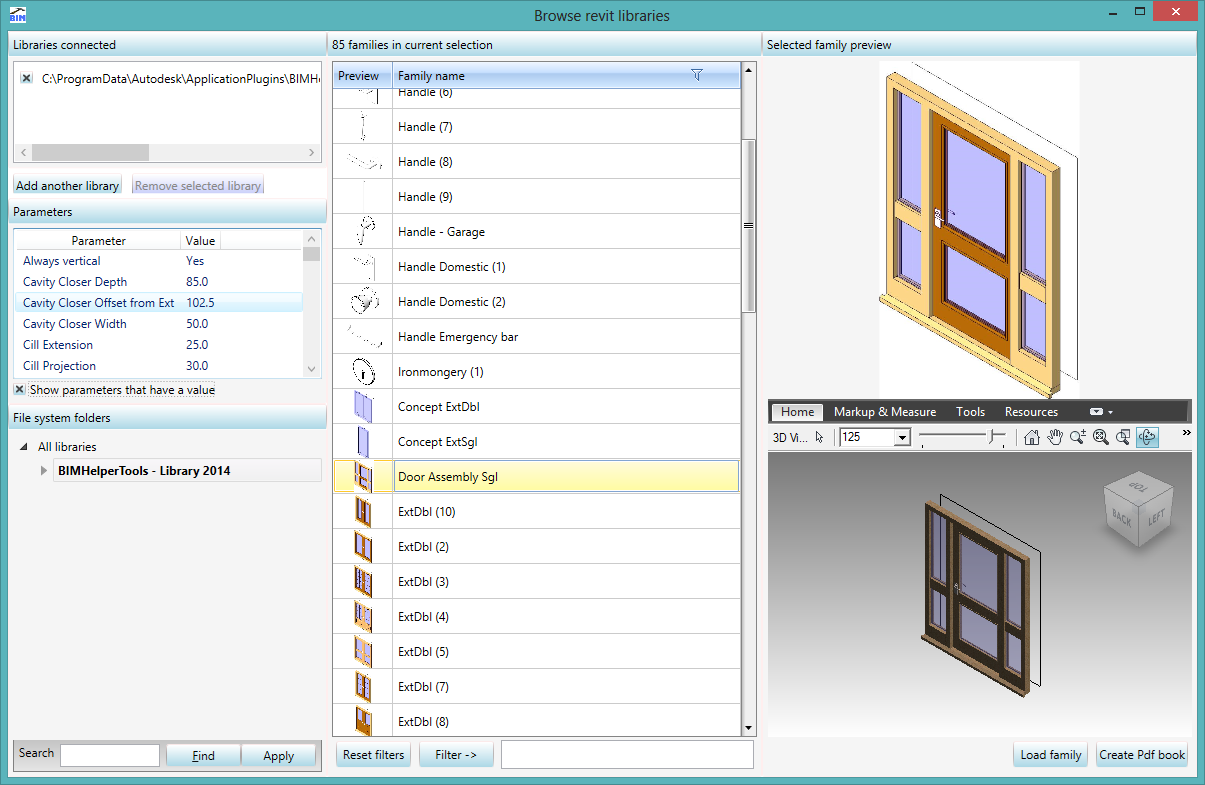Select the Zoom in/out magnifier tool
This screenshot has width=1205, height=785.
[1078, 437]
